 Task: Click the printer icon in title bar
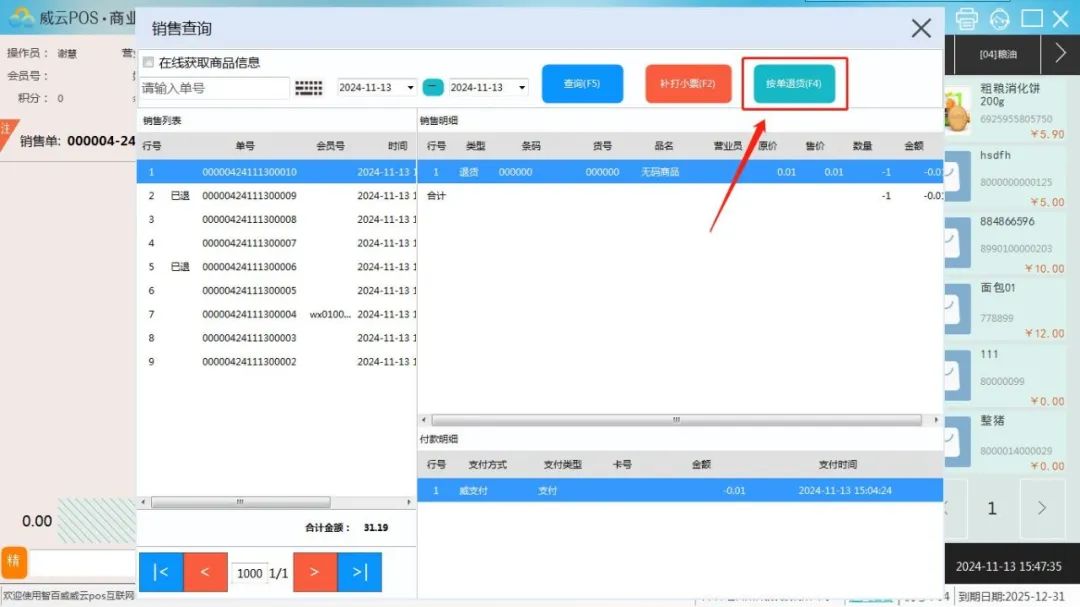(x=966, y=19)
